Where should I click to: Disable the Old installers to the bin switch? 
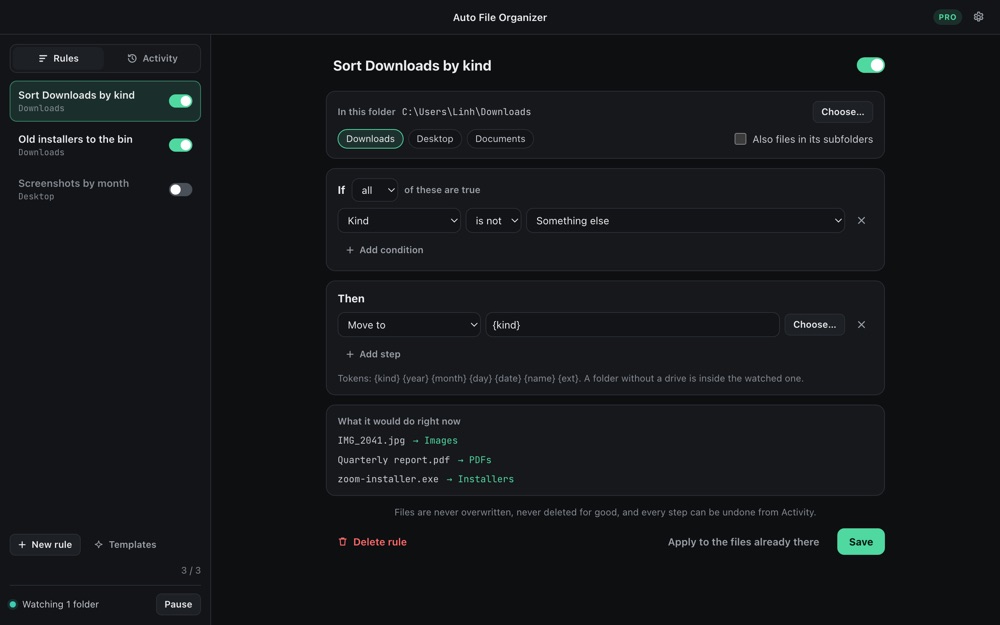180,145
